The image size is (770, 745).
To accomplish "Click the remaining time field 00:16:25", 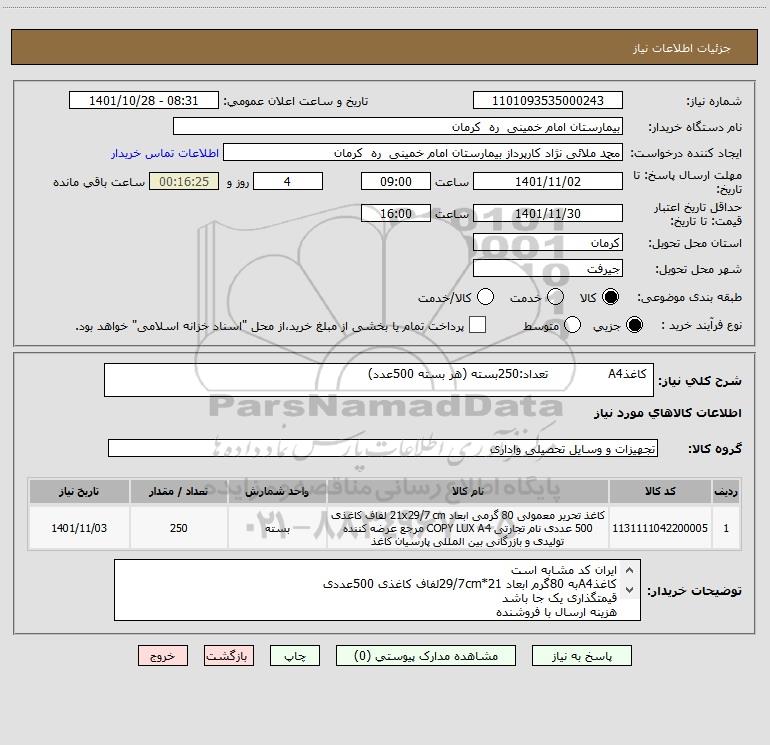I will [184, 181].
